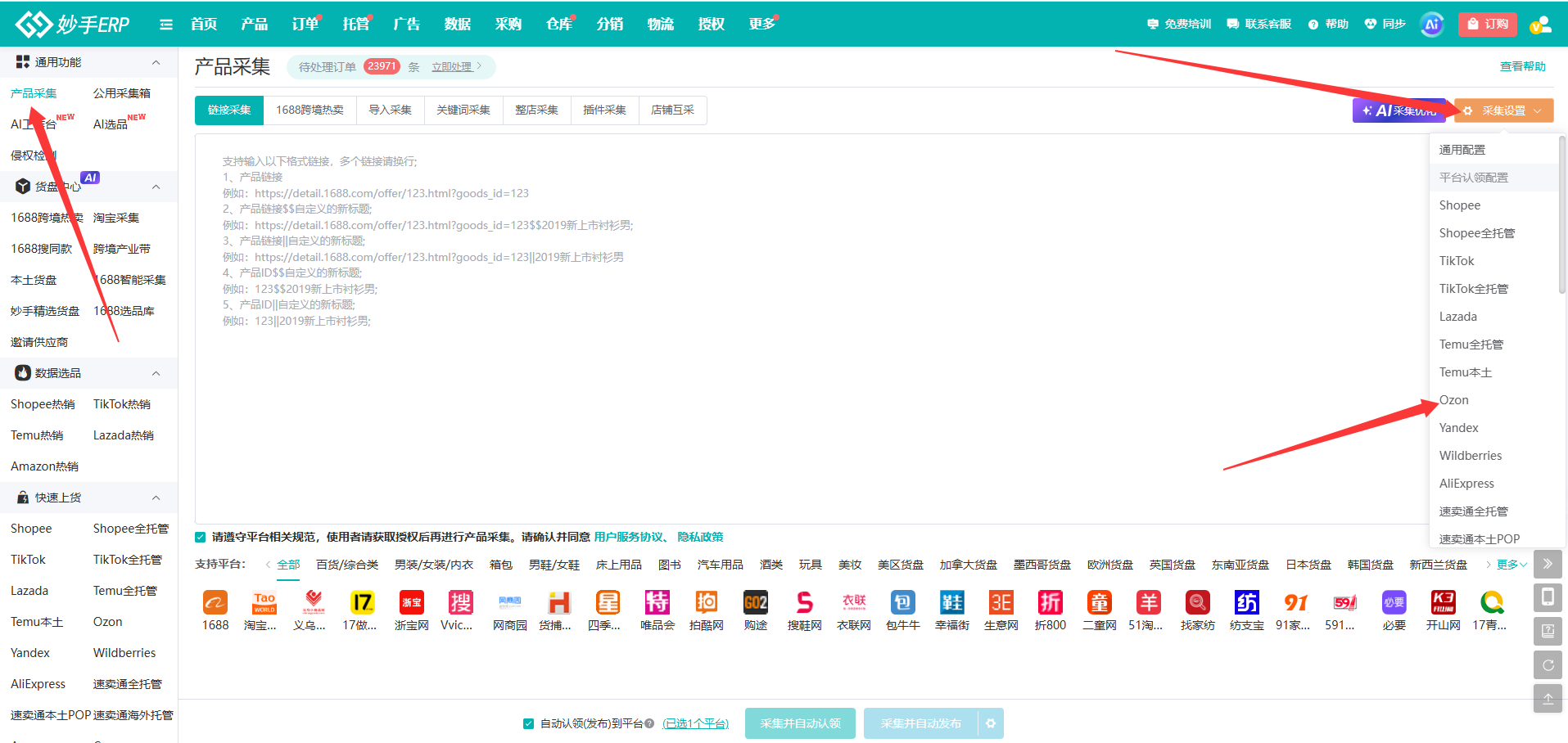Click the mobile phone icon on right floating bar
Image resolution: width=1568 pixels, height=743 pixels.
1548,597
